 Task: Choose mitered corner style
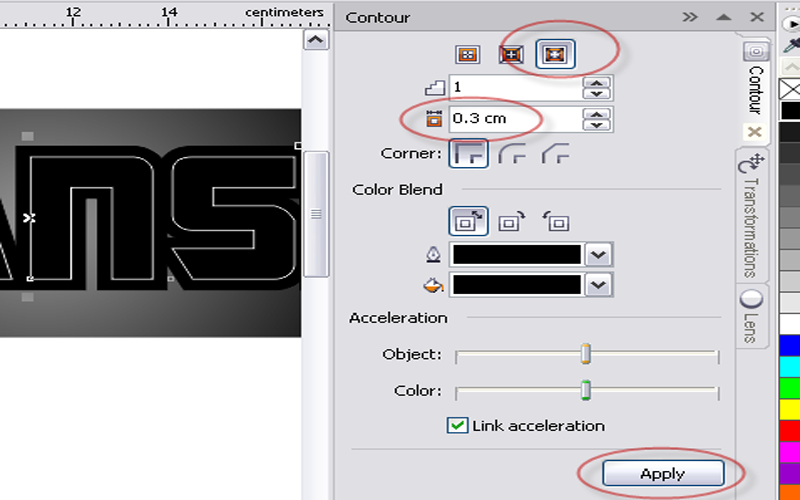[468, 154]
